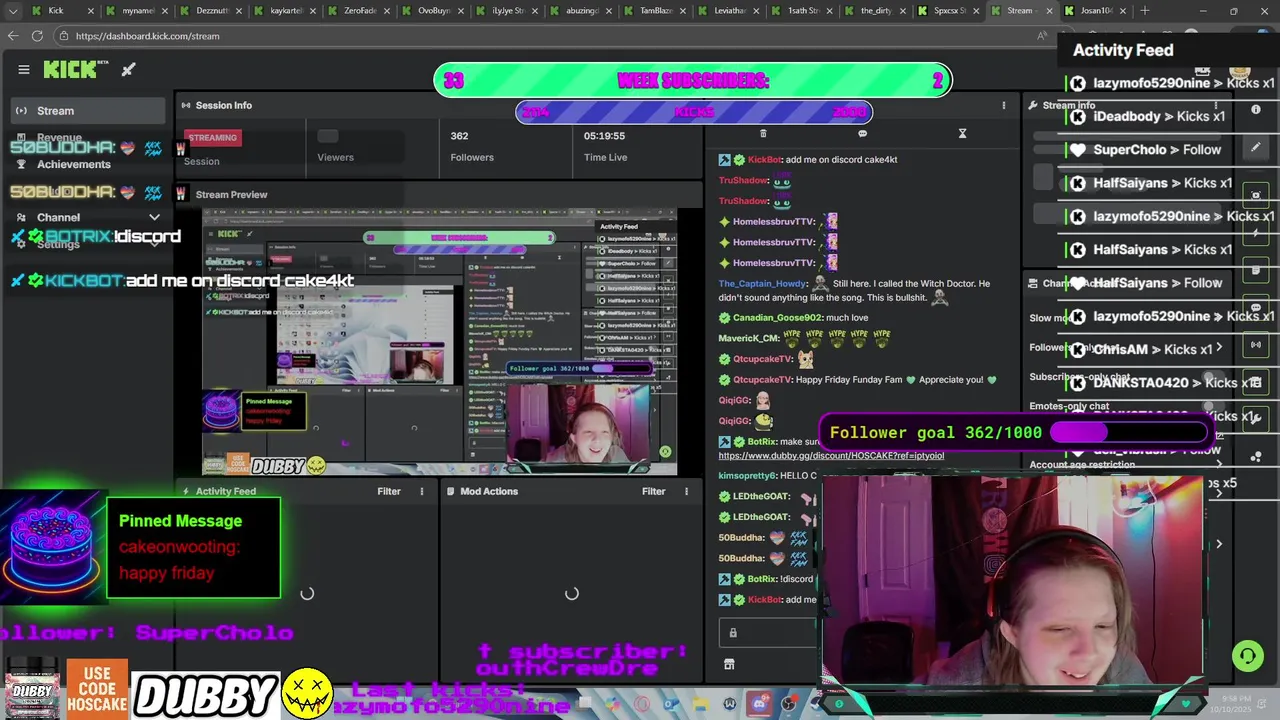Click the wand icon next to the Kick logo
Image resolution: width=1280 pixels, height=720 pixels.
(129, 69)
